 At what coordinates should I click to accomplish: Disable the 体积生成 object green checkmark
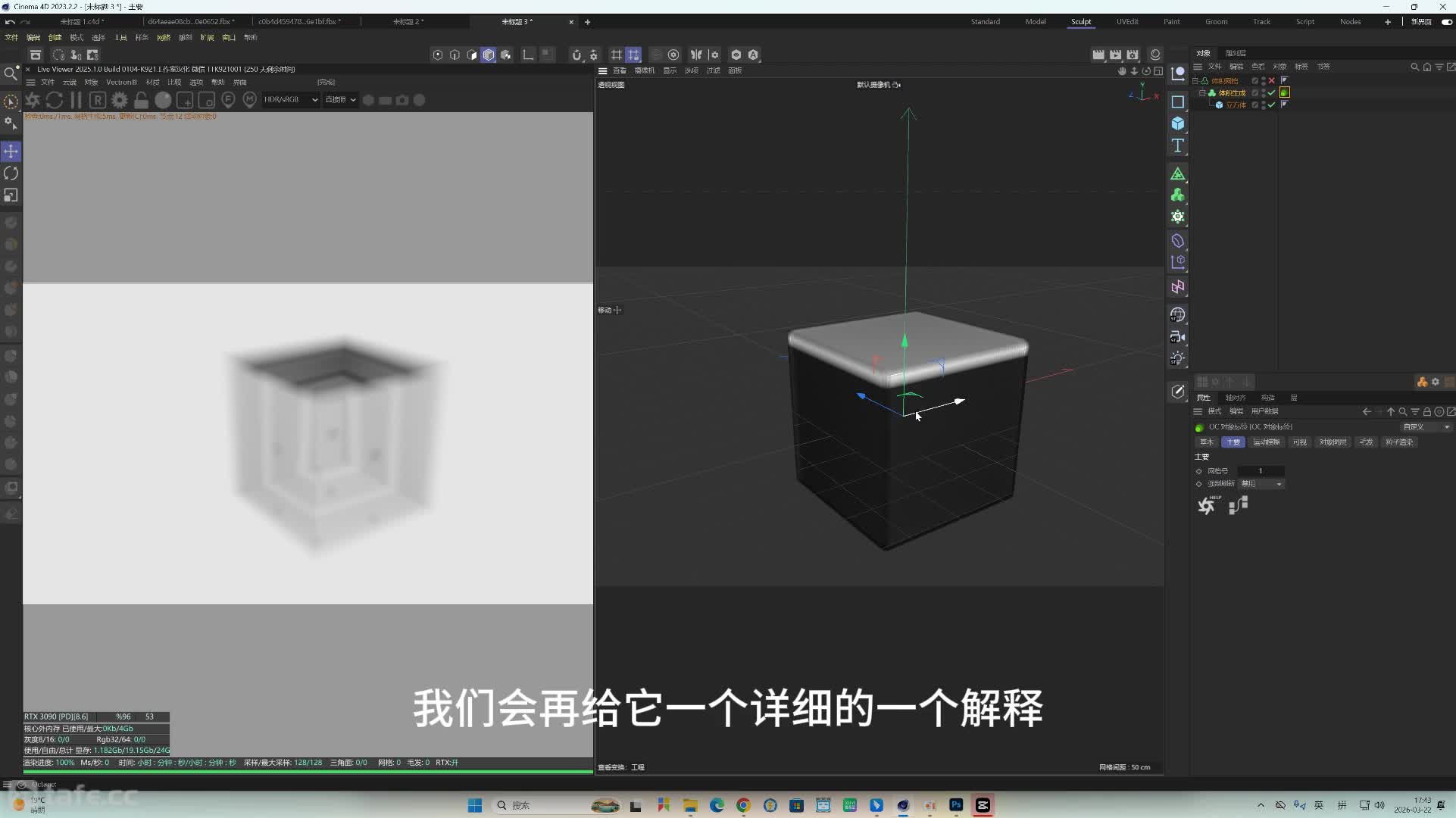(1272, 92)
